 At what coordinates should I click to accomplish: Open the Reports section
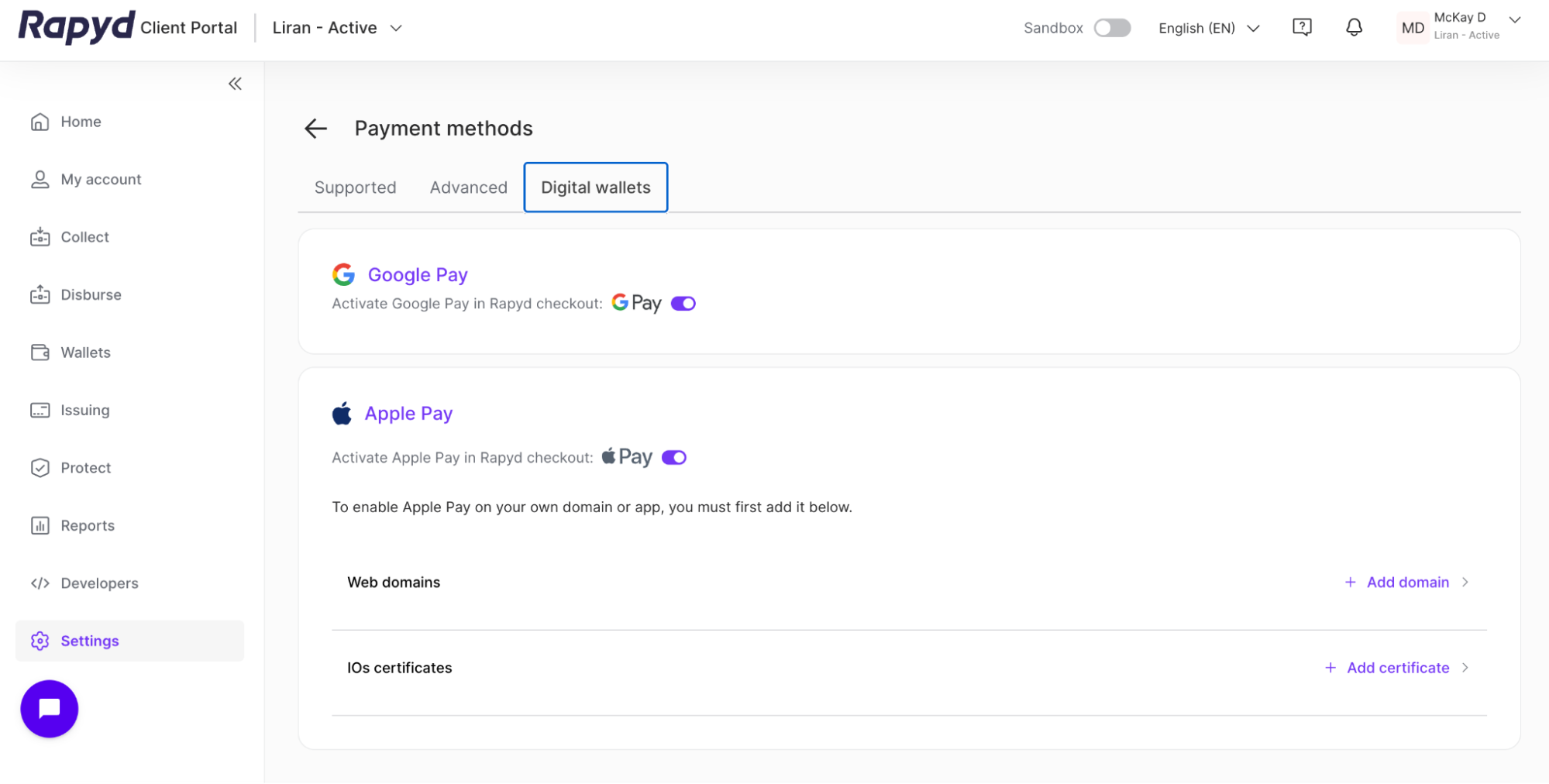point(87,525)
